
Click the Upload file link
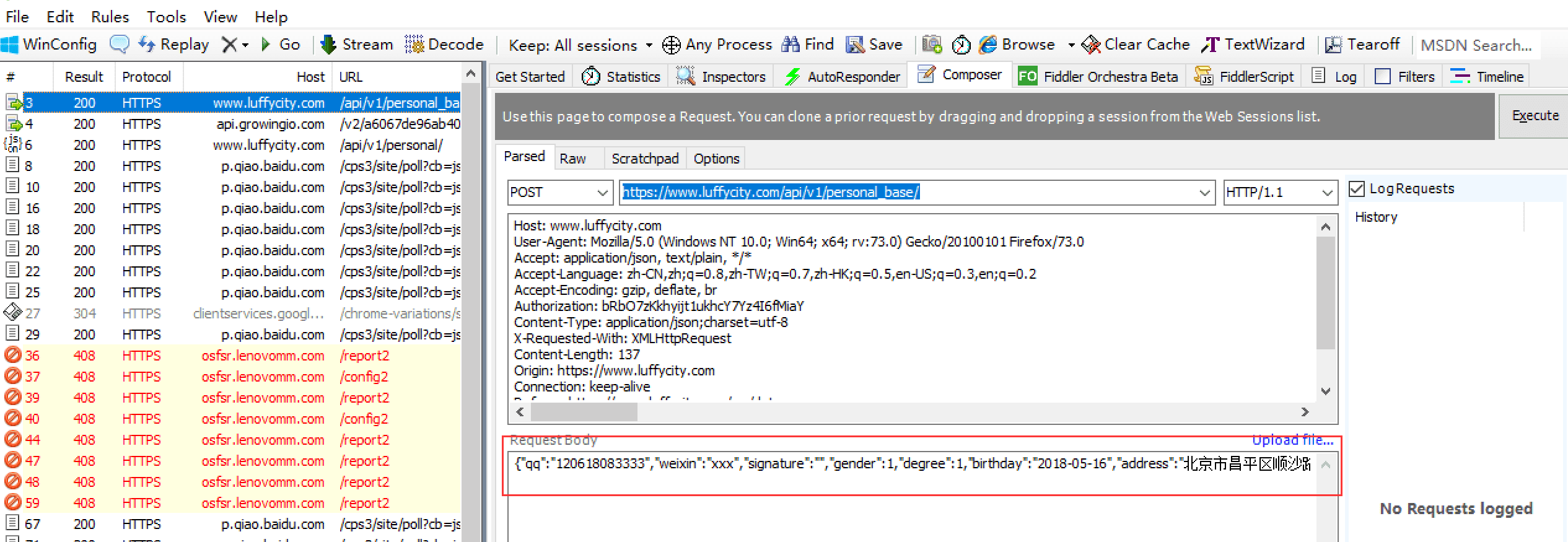pos(1292,440)
